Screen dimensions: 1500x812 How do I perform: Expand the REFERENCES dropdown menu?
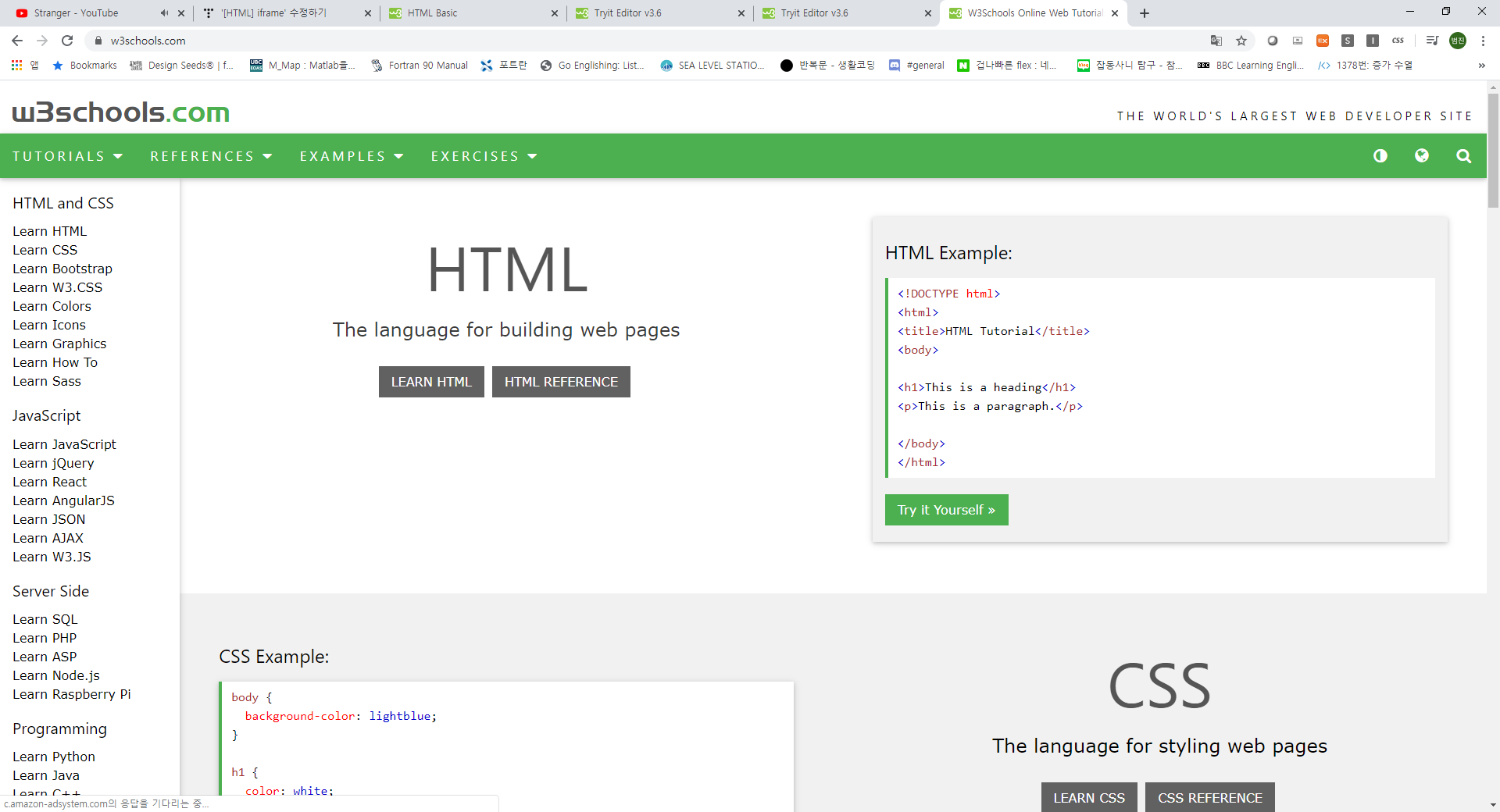coord(211,156)
